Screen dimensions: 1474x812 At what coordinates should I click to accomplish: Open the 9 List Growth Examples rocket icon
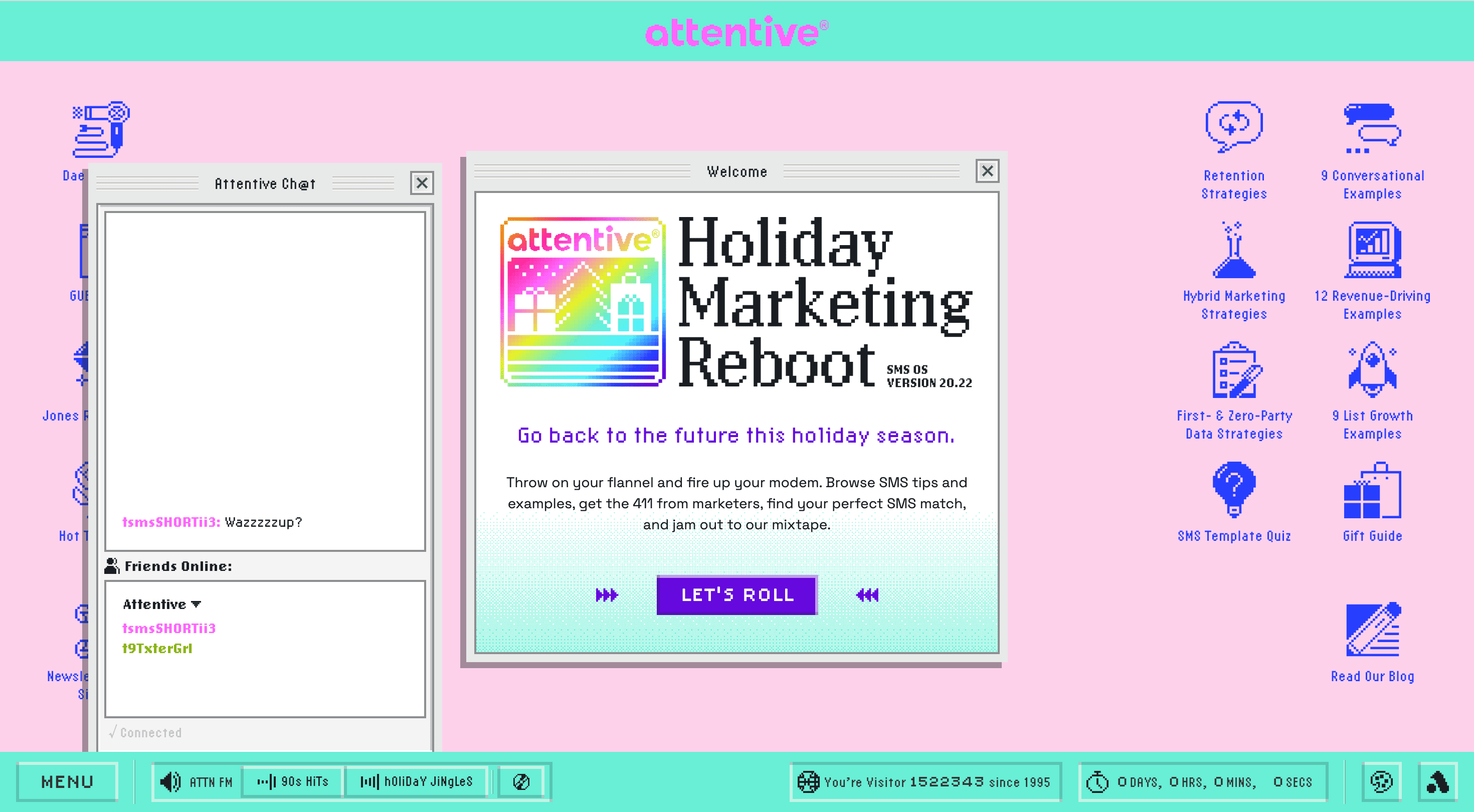(1372, 370)
